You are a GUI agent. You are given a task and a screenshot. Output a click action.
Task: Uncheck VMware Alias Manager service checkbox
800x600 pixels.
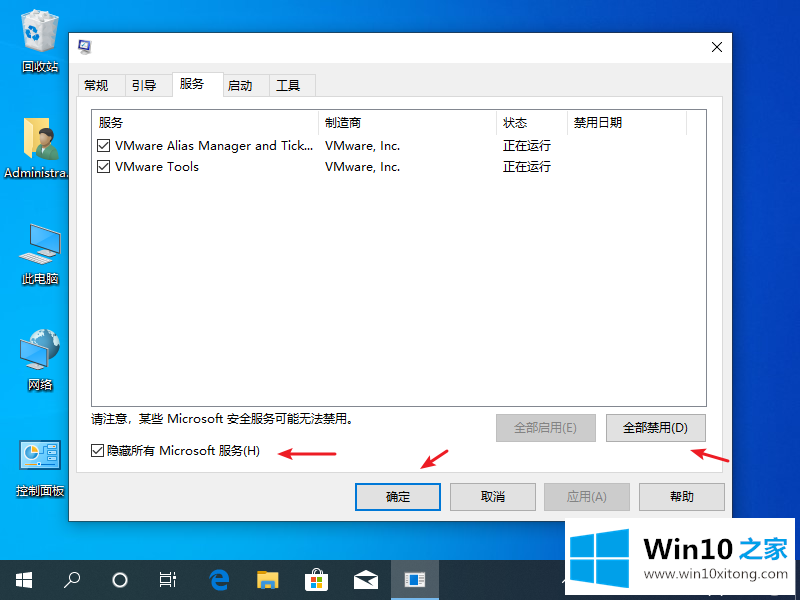click(x=104, y=146)
